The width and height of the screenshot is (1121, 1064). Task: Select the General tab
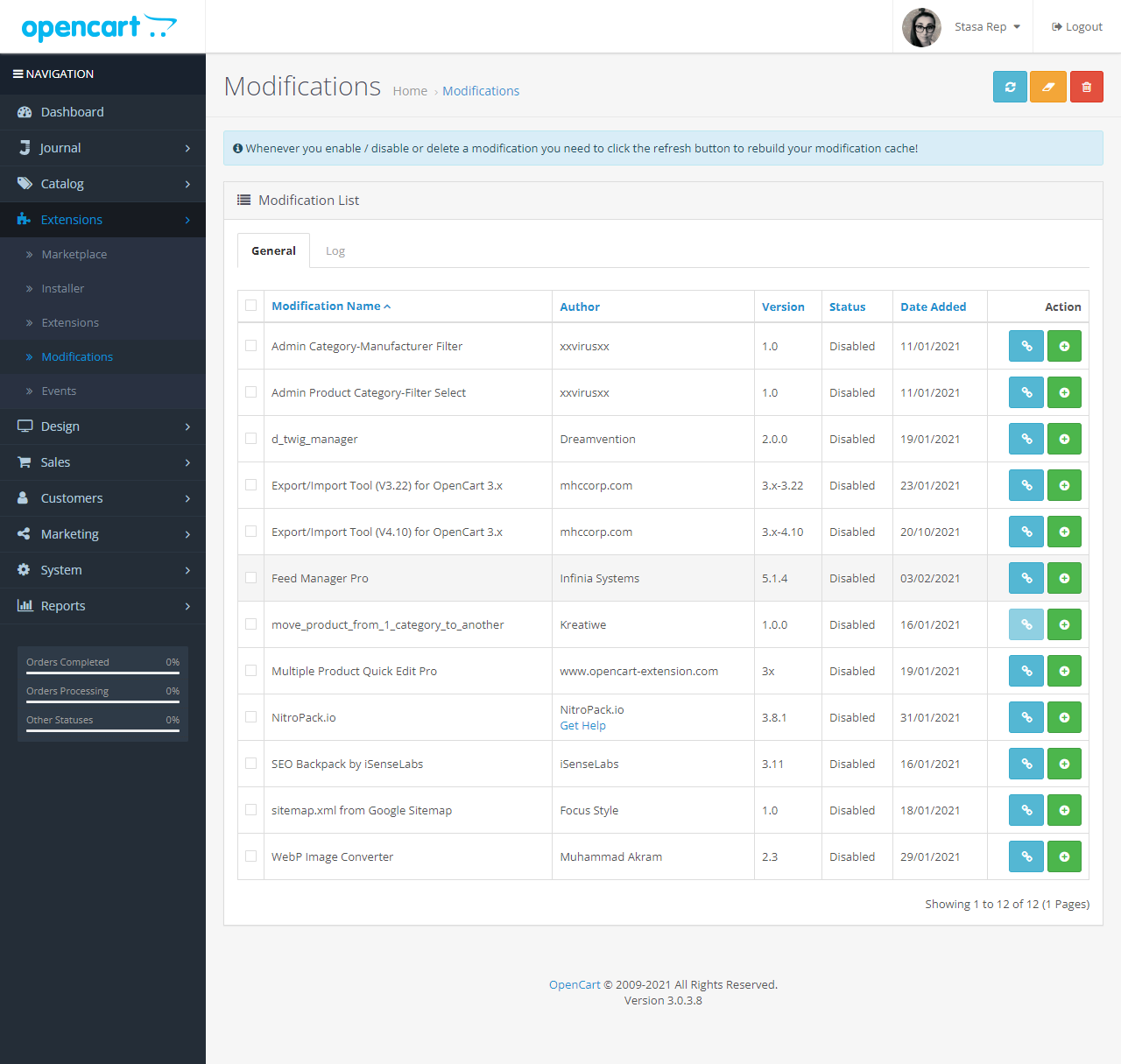click(273, 250)
